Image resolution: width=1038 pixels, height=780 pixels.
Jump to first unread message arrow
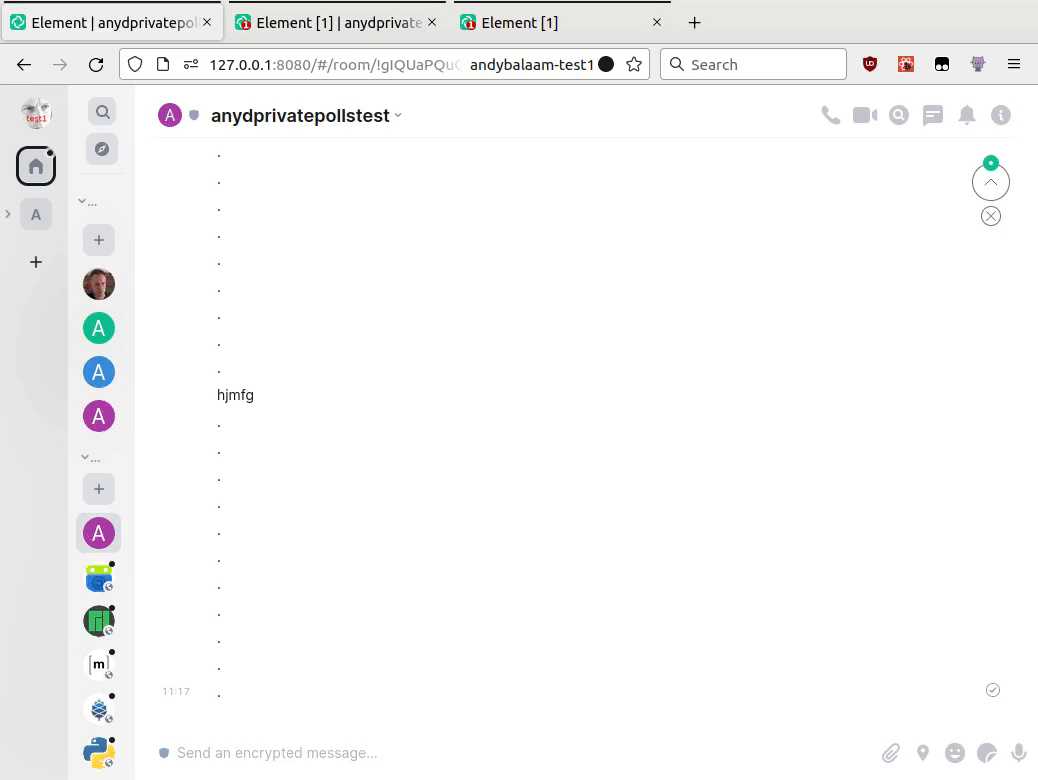pyautogui.click(x=990, y=182)
